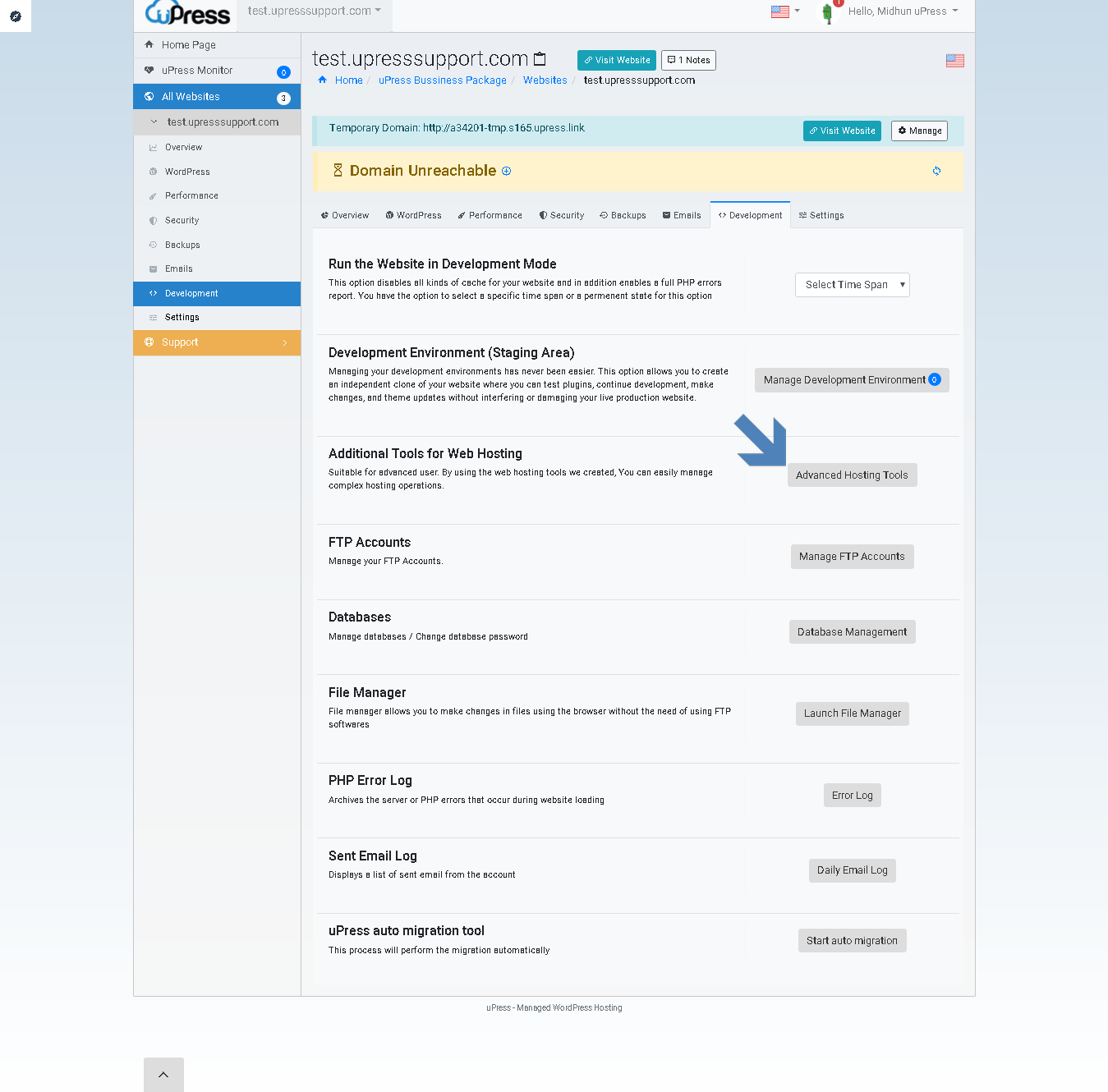Screen dimensions: 1108x1092
Task: Go to Home Page in the sidebar
Action: [217, 45]
